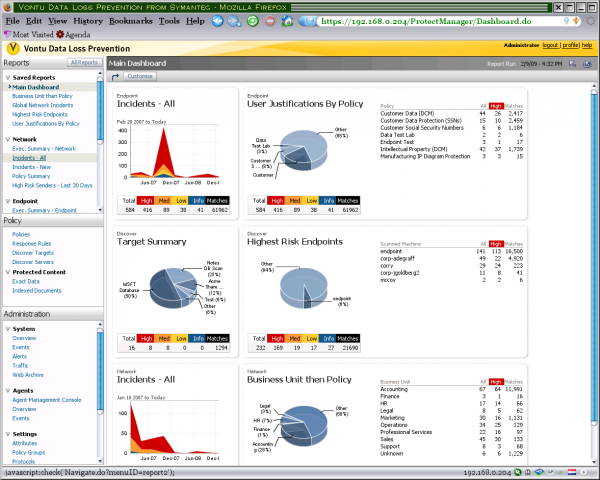Open the File menu
This screenshot has width=600, height=480.
click(13, 21)
